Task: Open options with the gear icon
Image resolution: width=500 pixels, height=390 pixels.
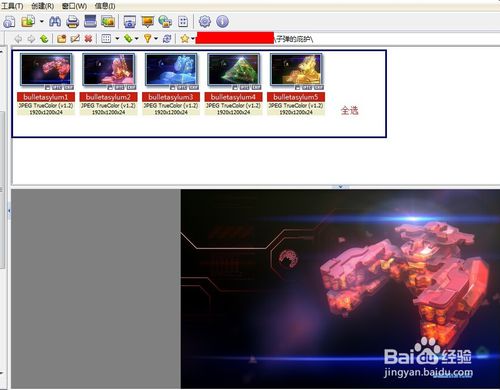Action: click(x=205, y=22)
